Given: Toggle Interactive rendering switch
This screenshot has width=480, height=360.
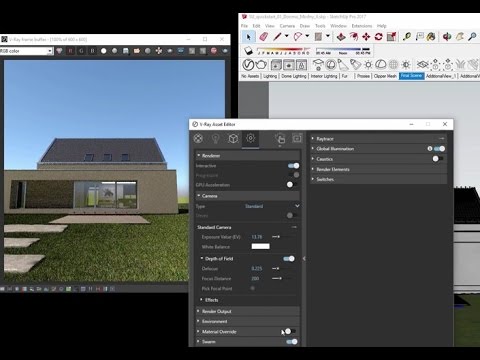Looking at the screenshot, I should point(293,166).
